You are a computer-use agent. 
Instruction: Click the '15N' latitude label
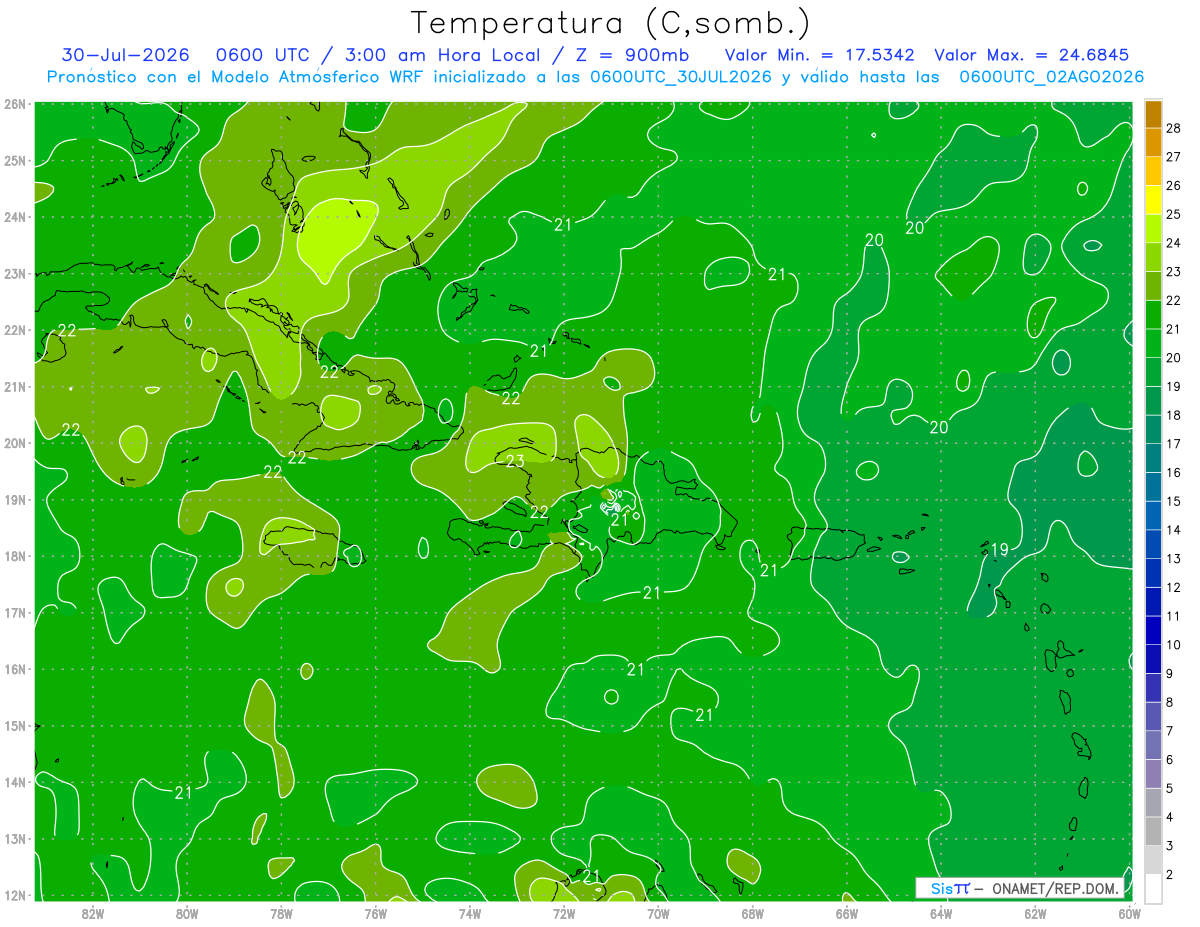tap(15, 726)
